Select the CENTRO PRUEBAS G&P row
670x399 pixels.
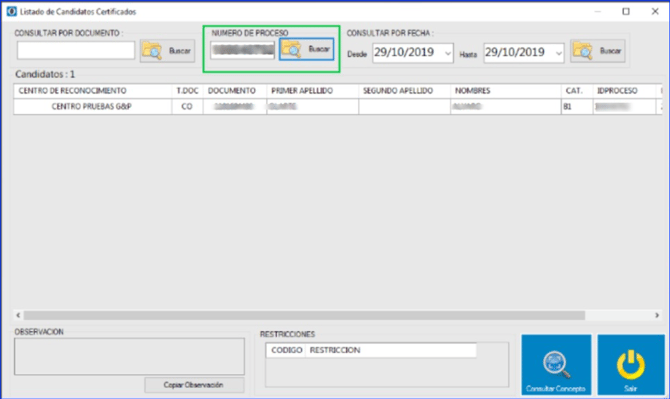338,107
